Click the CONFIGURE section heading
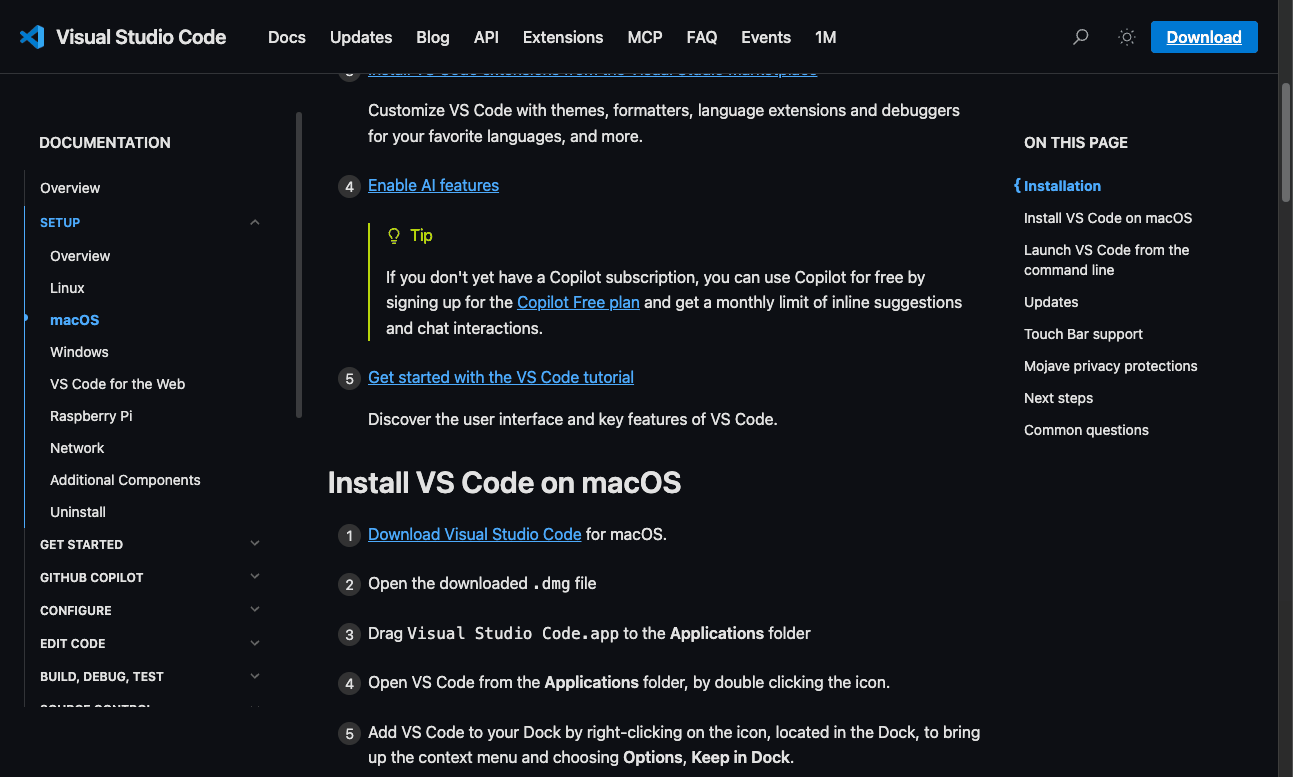Screen dimensions: 1293x777 [x=76, y=610]
